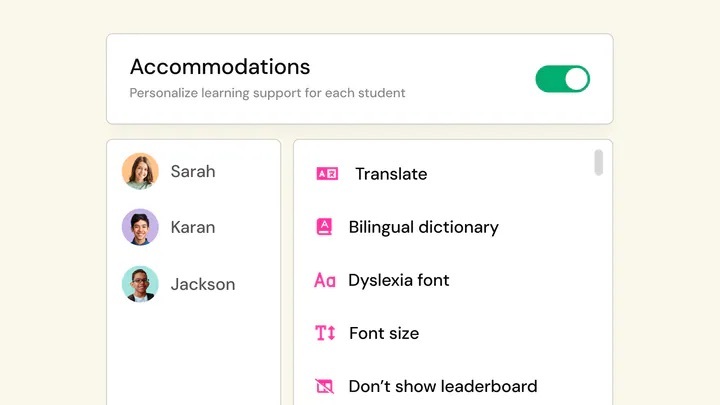This screenshot has width=720, height=405.
Task: Click Jackson's profile avatar
Action: click(140, 284)
